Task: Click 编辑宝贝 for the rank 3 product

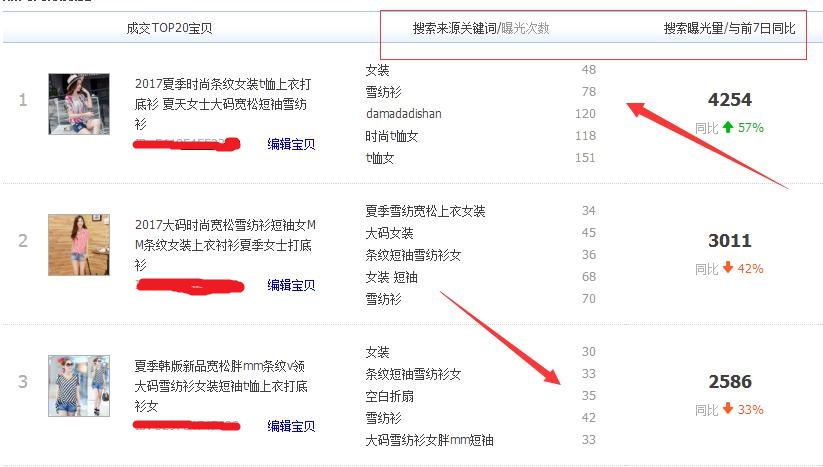Action: point(291,426)
